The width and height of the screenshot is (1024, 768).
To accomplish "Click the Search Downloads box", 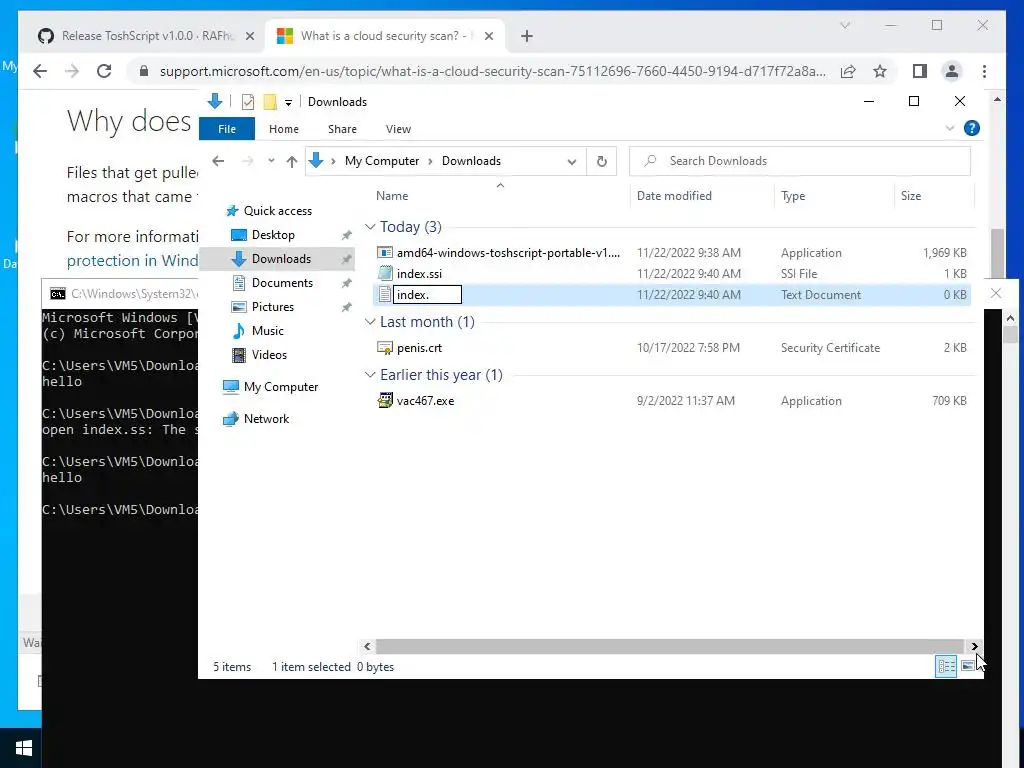I will point(799,161).
